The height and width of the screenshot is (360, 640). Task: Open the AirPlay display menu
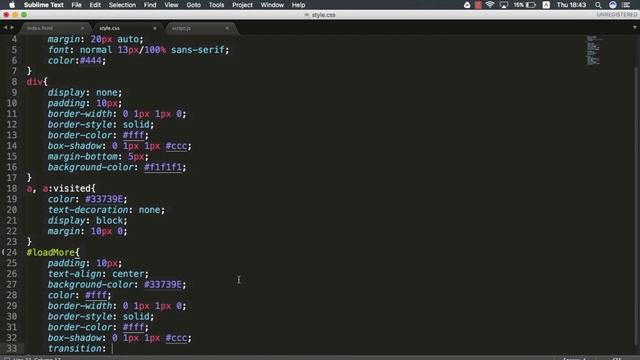tap(504, 5)
